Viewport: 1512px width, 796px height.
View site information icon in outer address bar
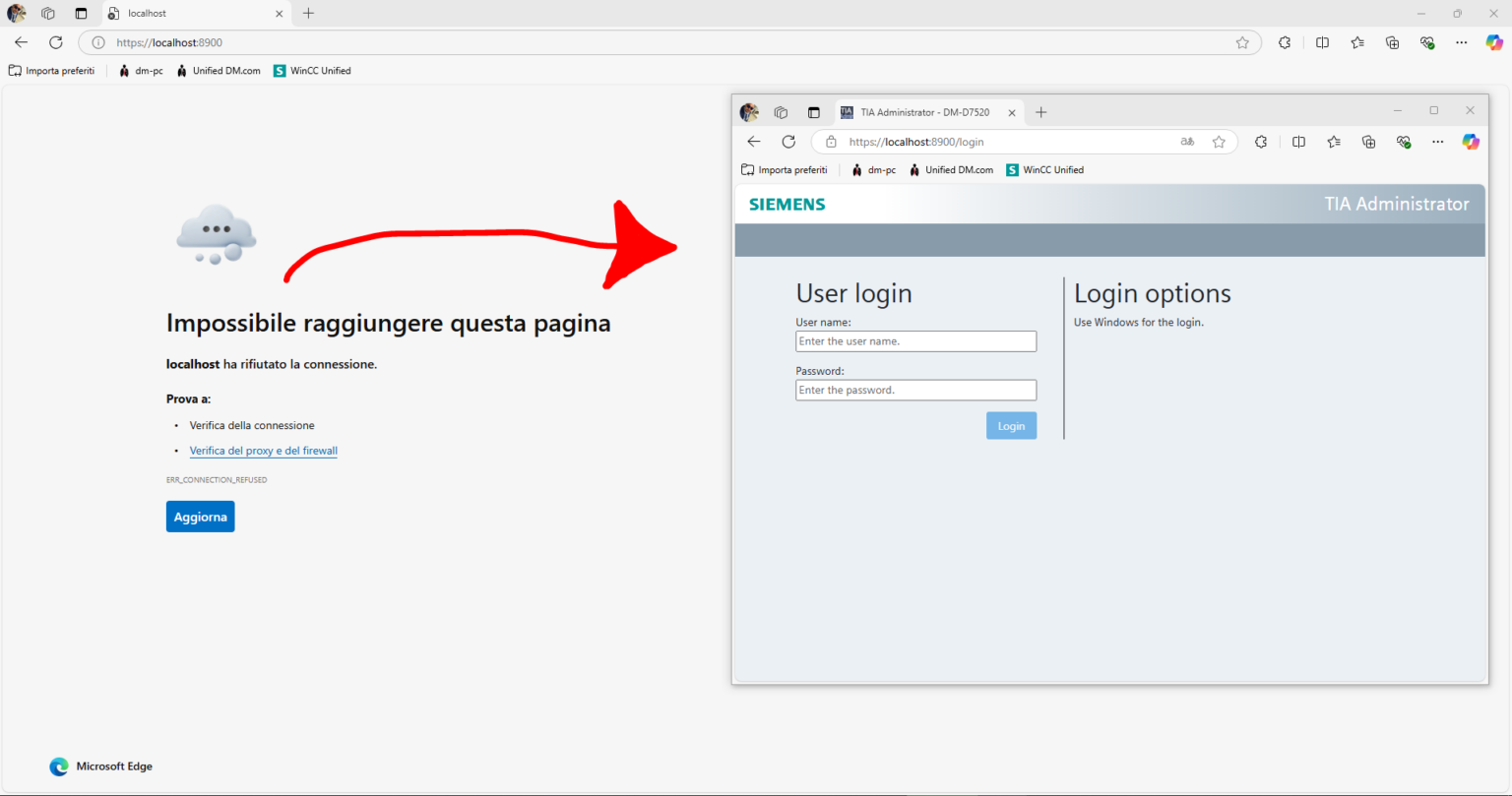(97, 42)
